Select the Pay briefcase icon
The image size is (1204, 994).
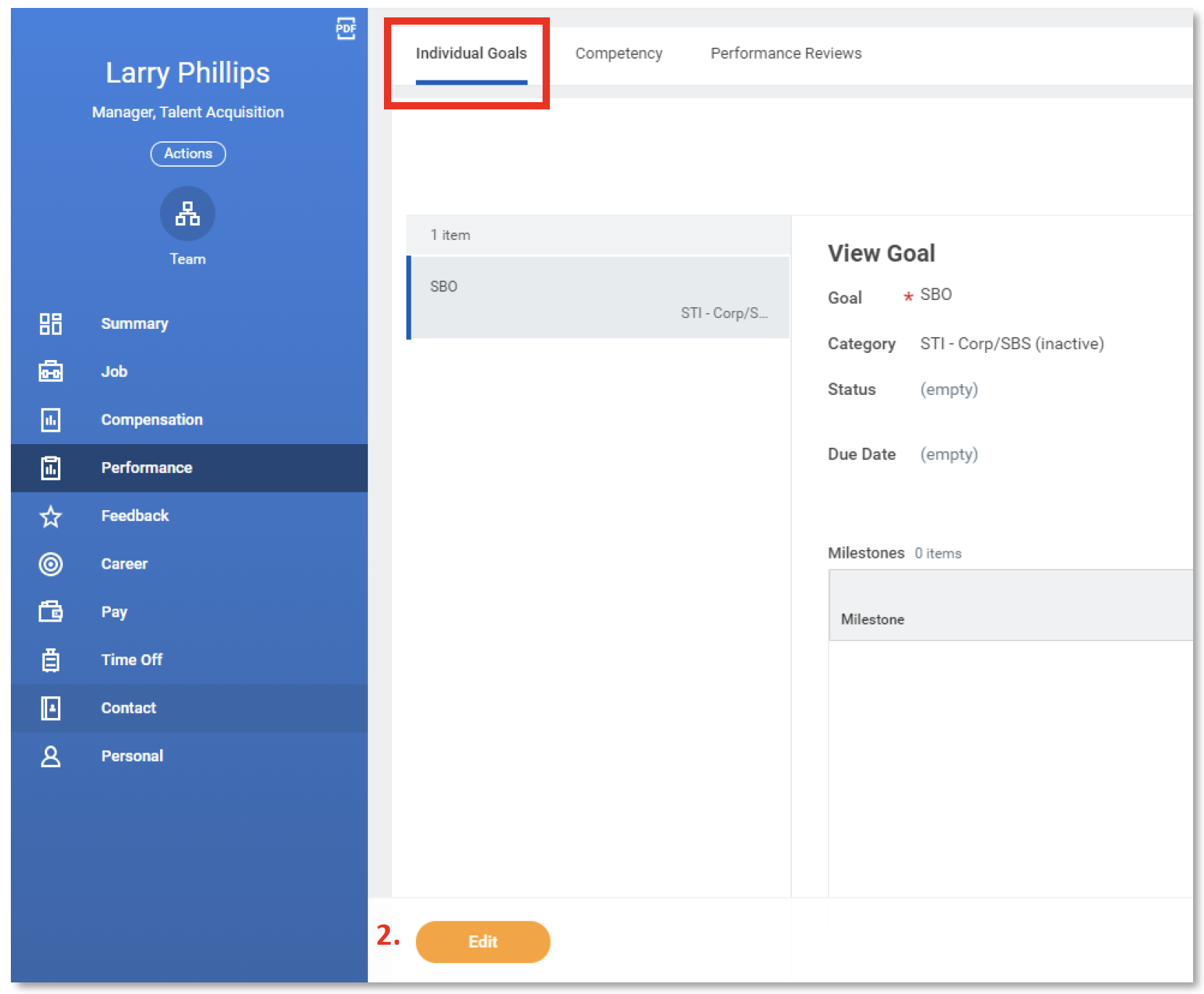(51, 612)
